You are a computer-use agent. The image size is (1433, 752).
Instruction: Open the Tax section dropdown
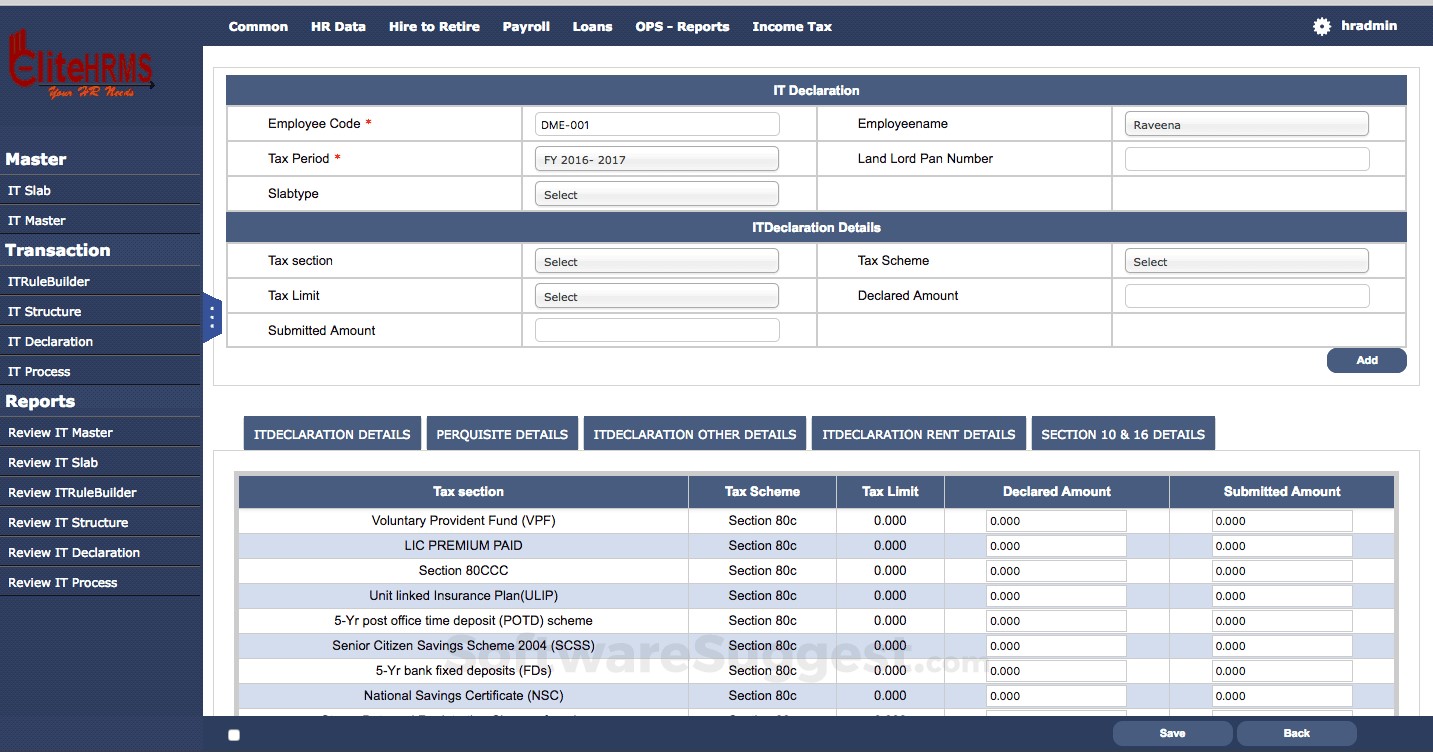(655, 260)
